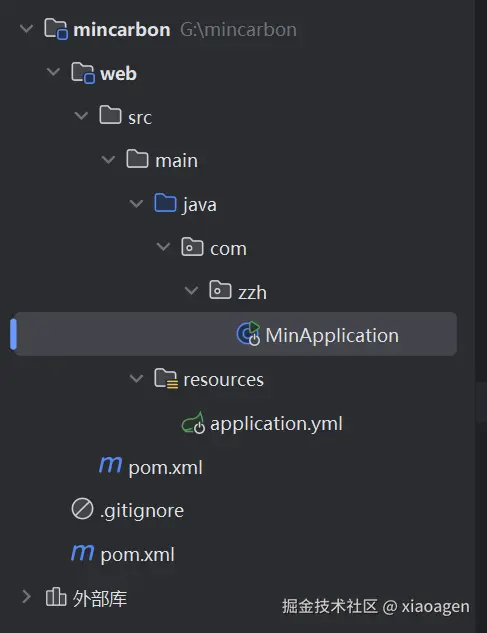
Task: Click the resources root folder icon
Action: pos(166,378)
